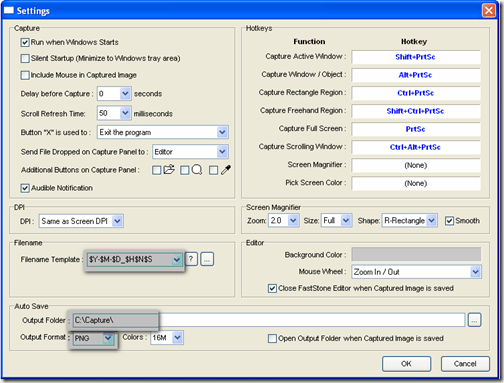The width and height of the screenshot is (504, 383).
Task: Click Pick Screen Color hotkey field
Action: point(416,183)
